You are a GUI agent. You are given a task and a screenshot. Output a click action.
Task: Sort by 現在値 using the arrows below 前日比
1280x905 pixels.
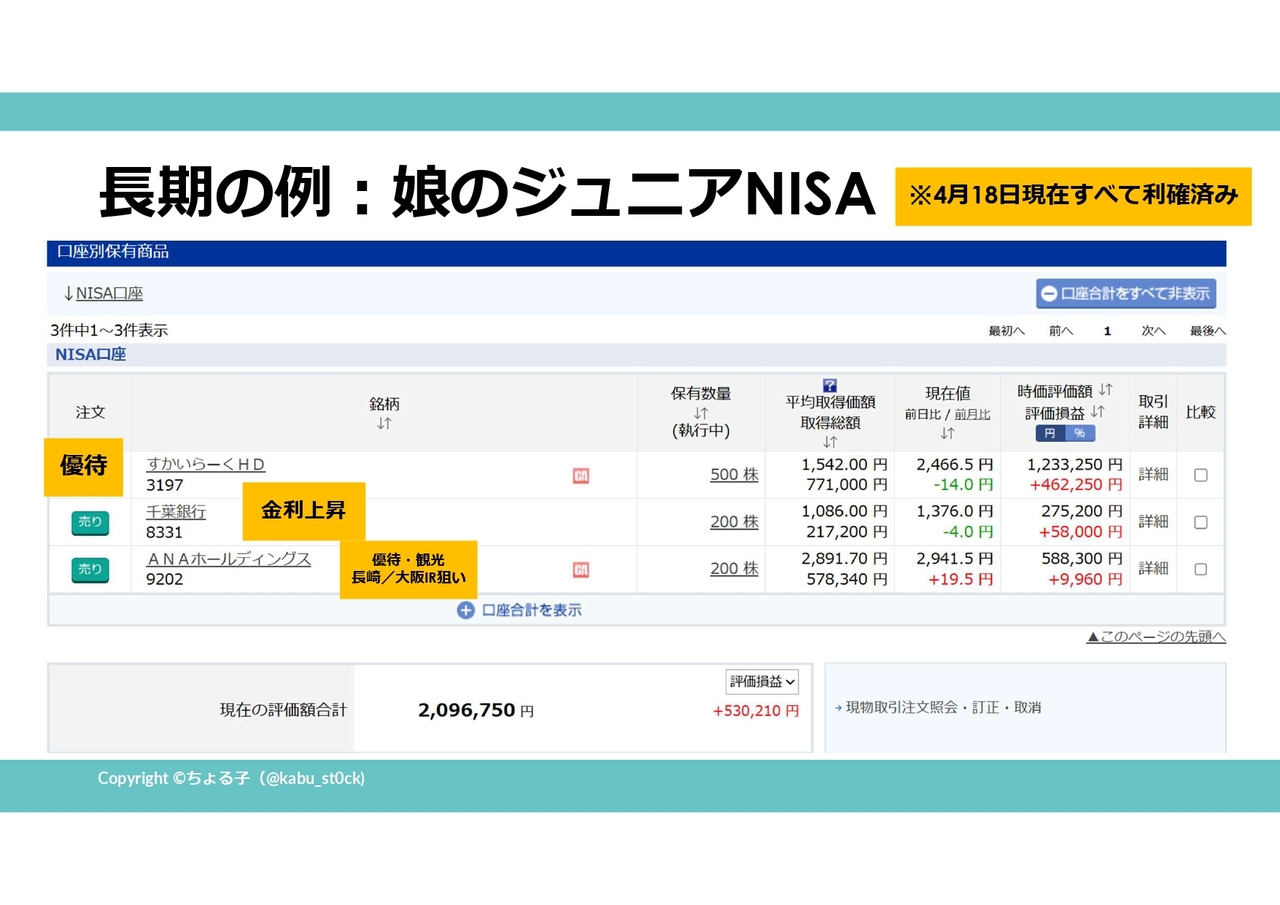pyautogui.click(x=947, y=433)
